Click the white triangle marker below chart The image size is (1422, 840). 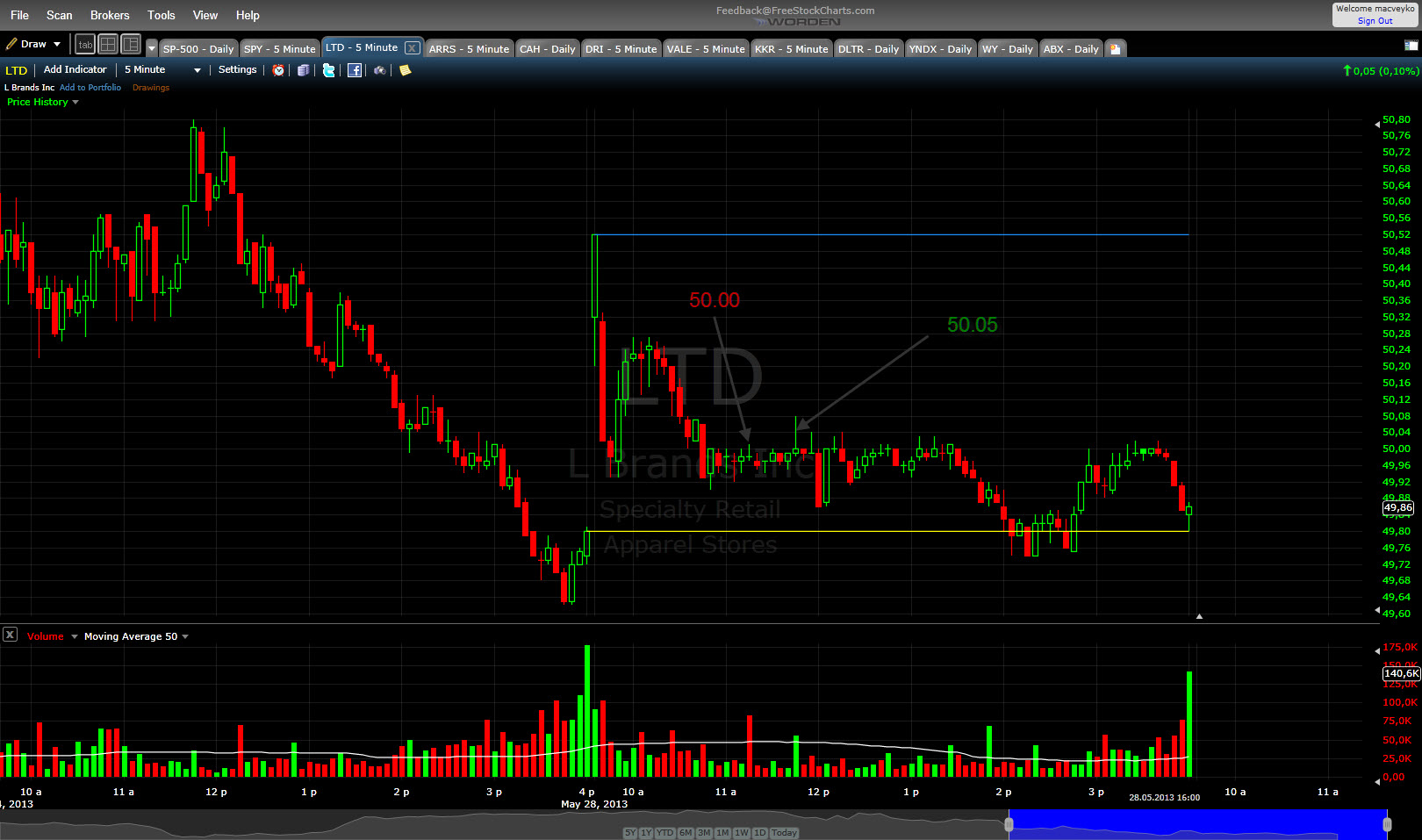click(x=1199, y=616)
